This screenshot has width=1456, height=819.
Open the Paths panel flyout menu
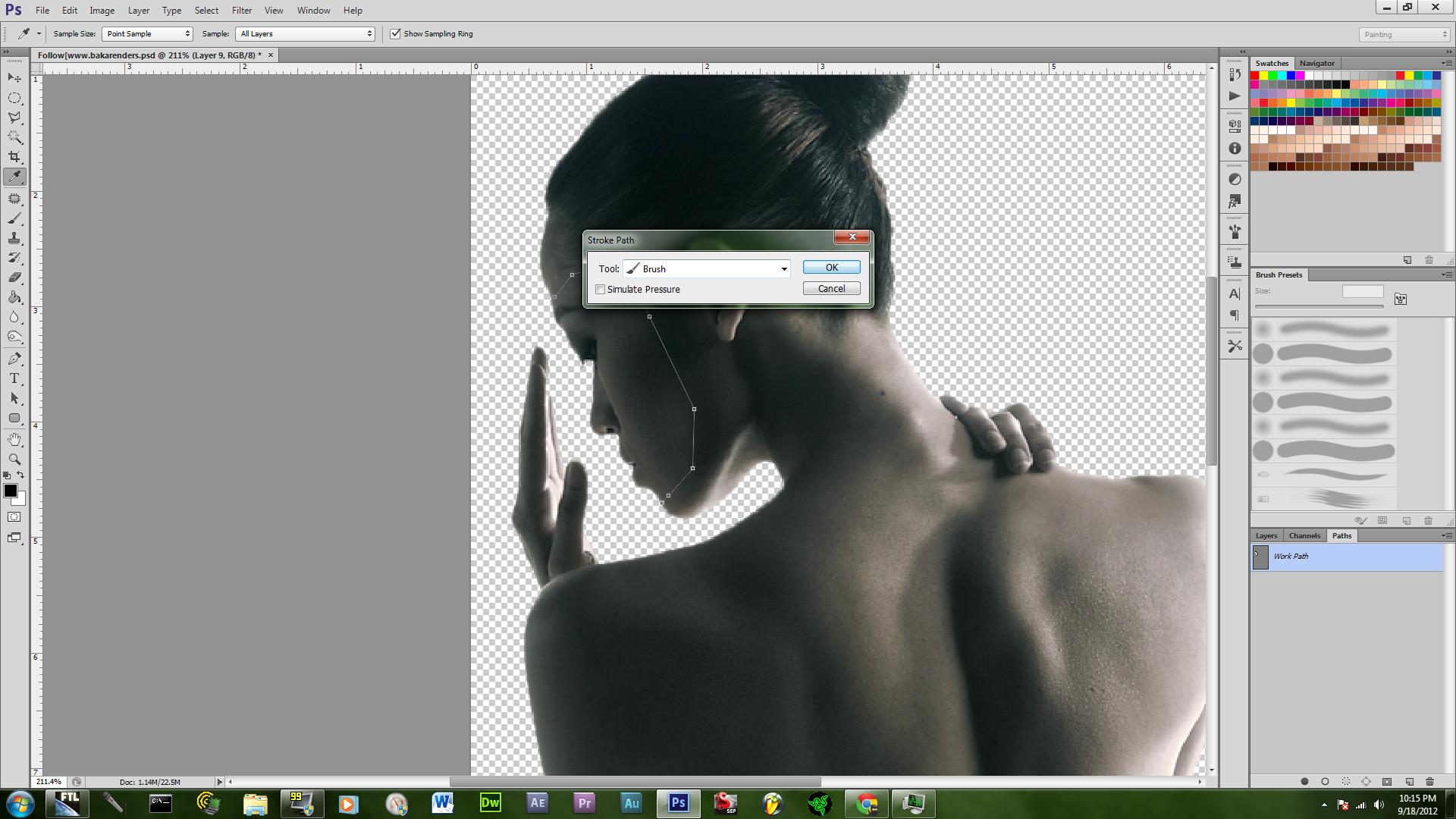pos(1445,535)
